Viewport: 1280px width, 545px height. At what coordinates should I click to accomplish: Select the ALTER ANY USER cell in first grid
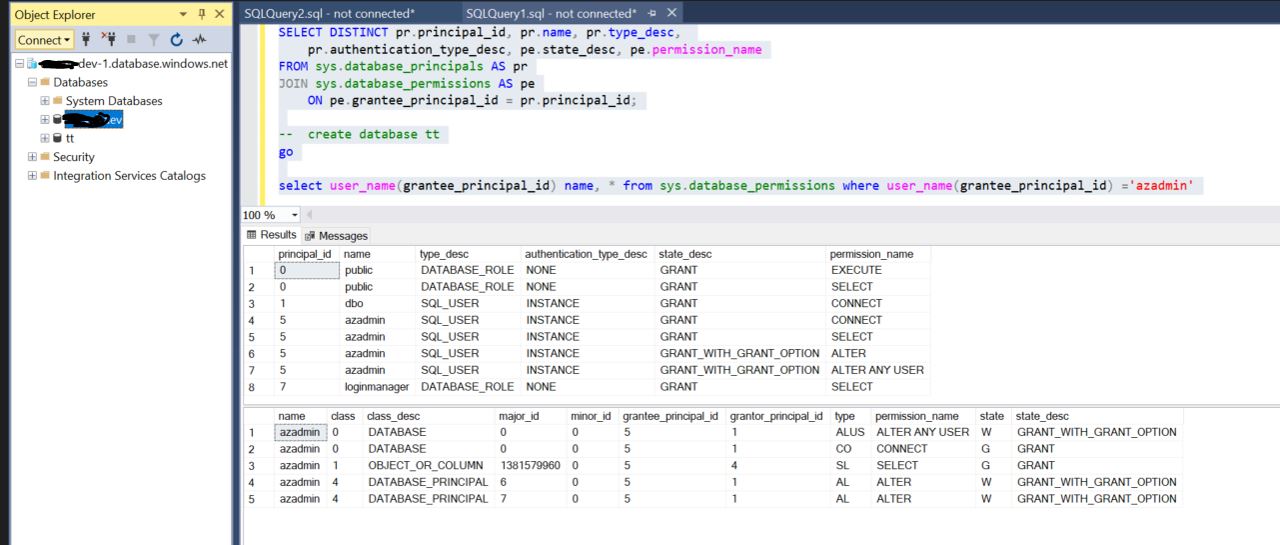click(x=879, y=370)
